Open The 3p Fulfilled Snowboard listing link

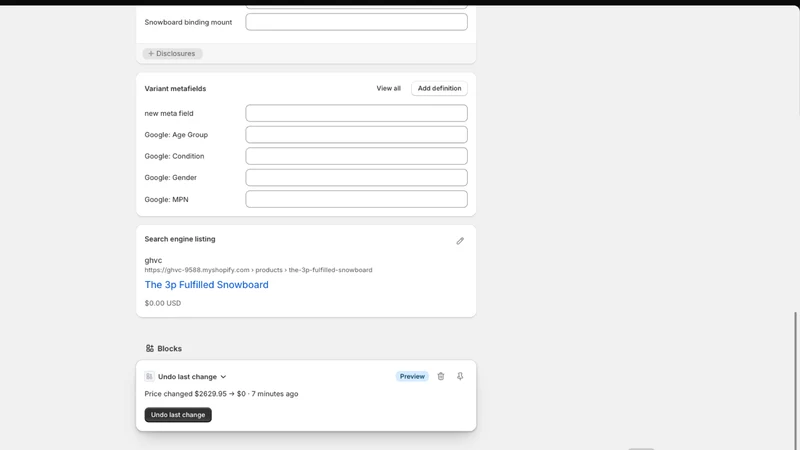click(206, 285)
